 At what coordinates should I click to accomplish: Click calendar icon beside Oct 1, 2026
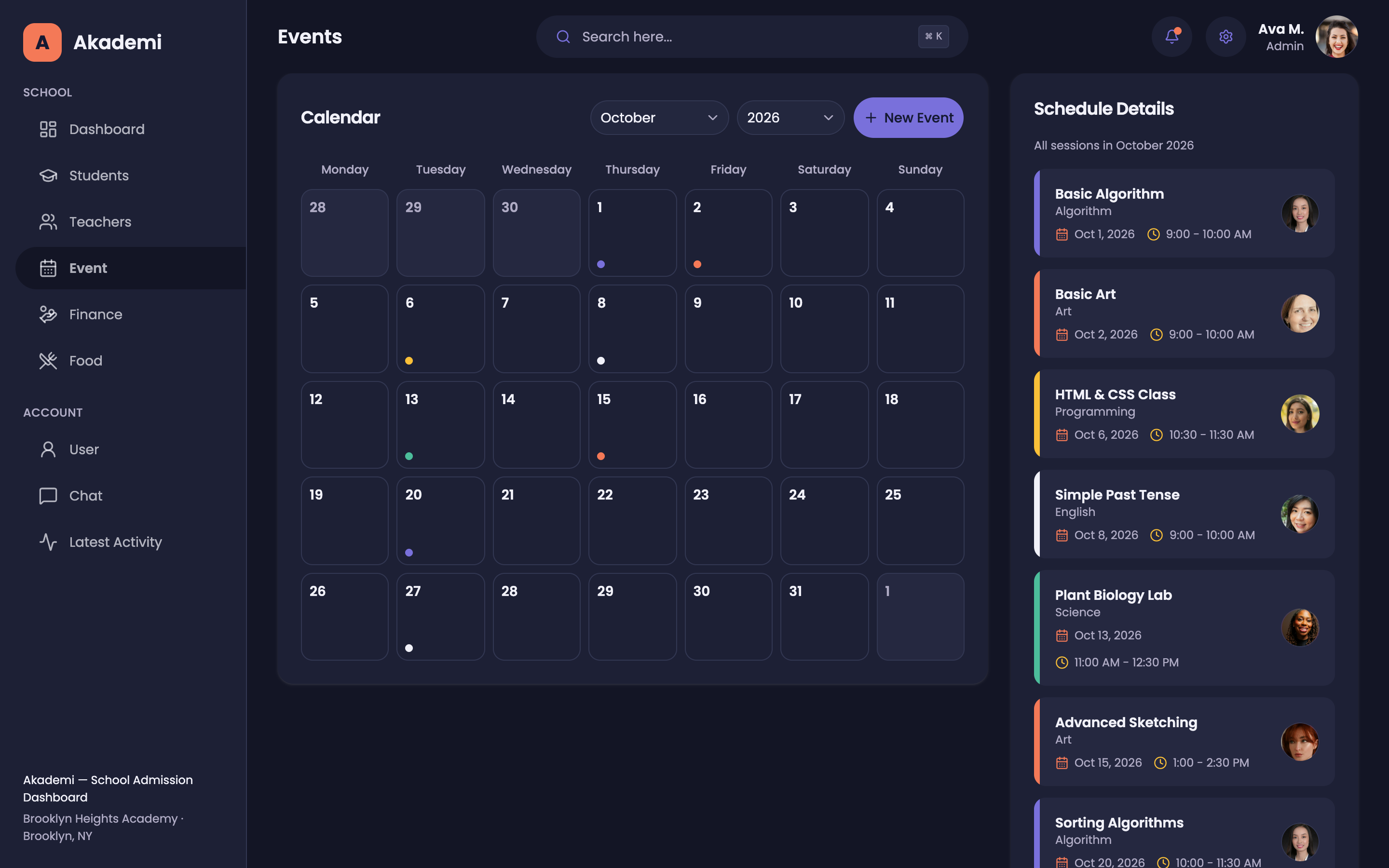pos(1062,234)
